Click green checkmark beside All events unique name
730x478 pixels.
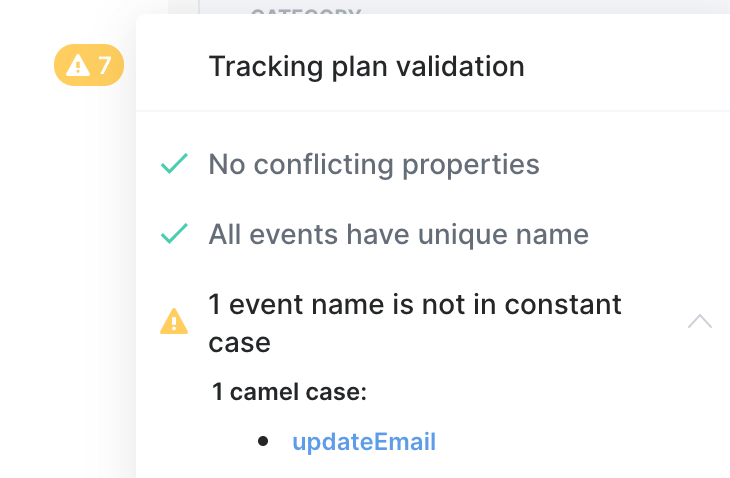(x=175, y=235)
